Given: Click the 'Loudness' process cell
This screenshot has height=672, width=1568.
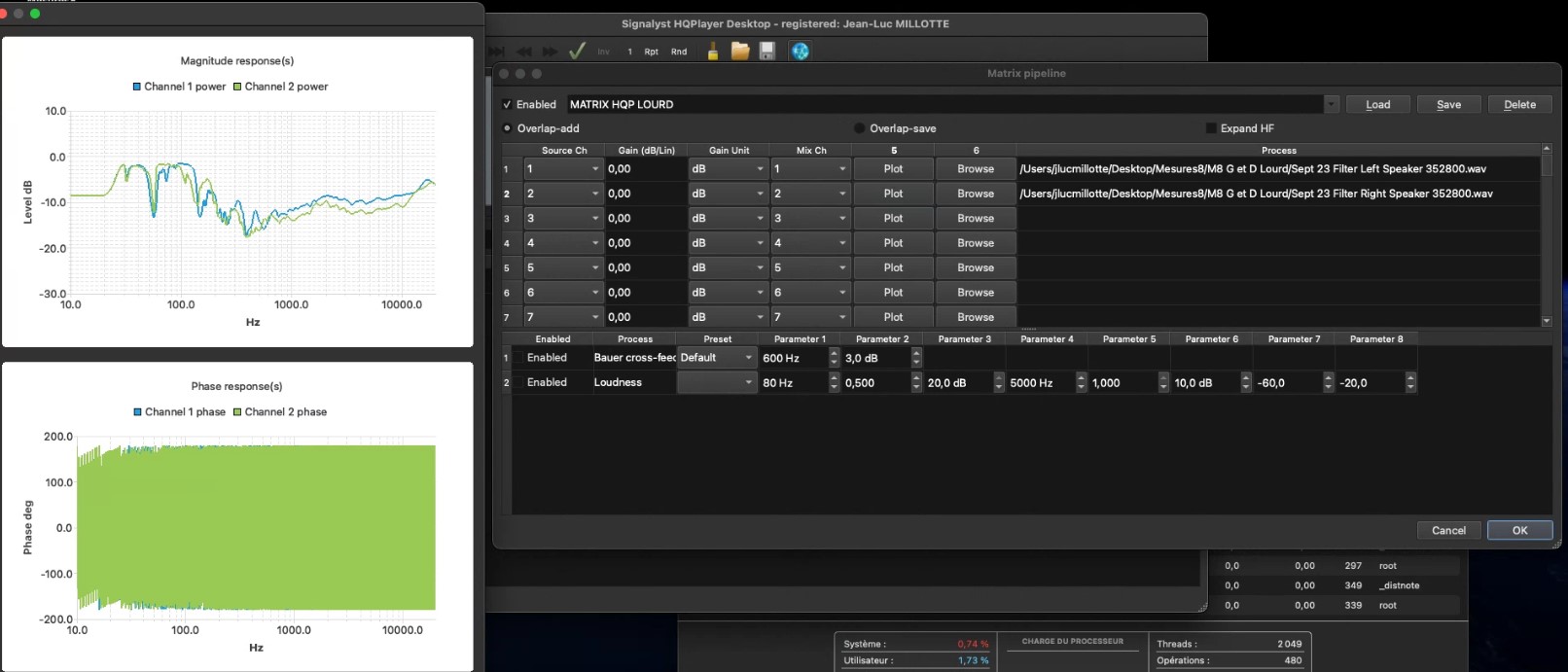Looking at the screenshot, I should (x=634, y=383).
